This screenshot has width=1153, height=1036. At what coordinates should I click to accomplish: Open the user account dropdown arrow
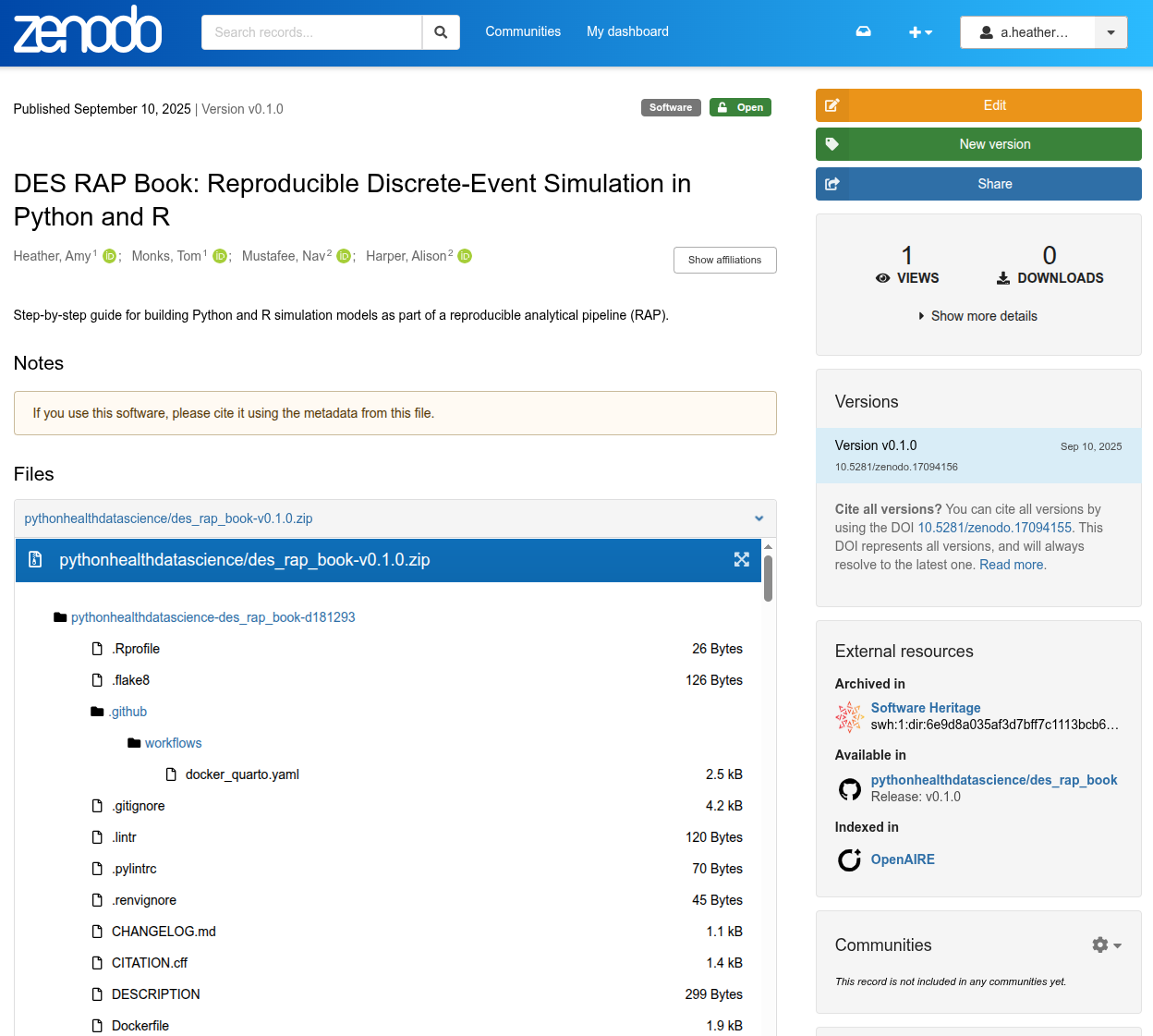pyautogui.click(x=1111, y=32)
